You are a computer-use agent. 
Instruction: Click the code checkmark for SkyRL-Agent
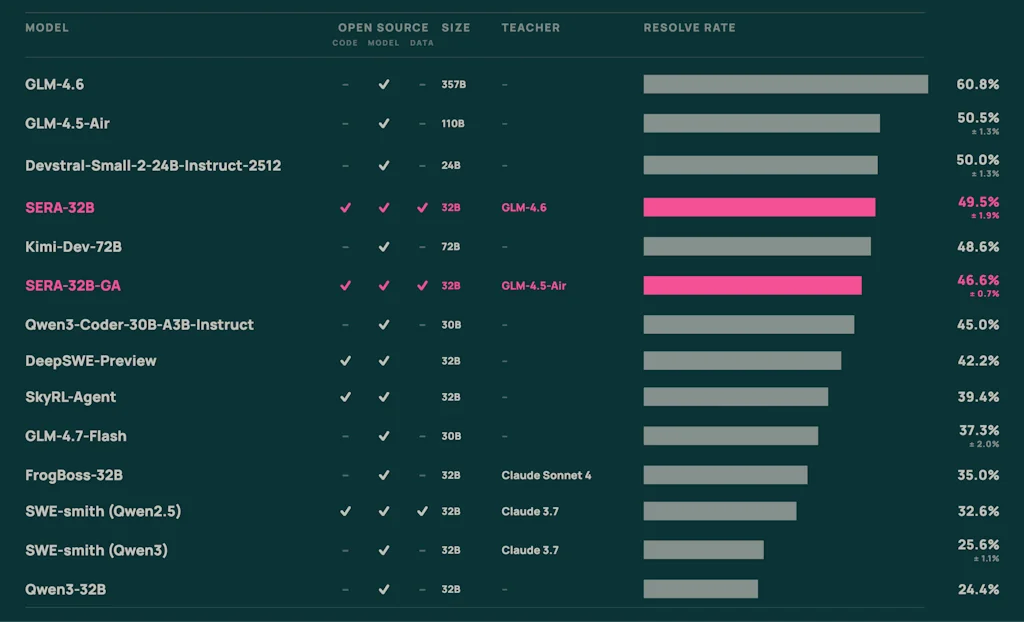(345, 397)
